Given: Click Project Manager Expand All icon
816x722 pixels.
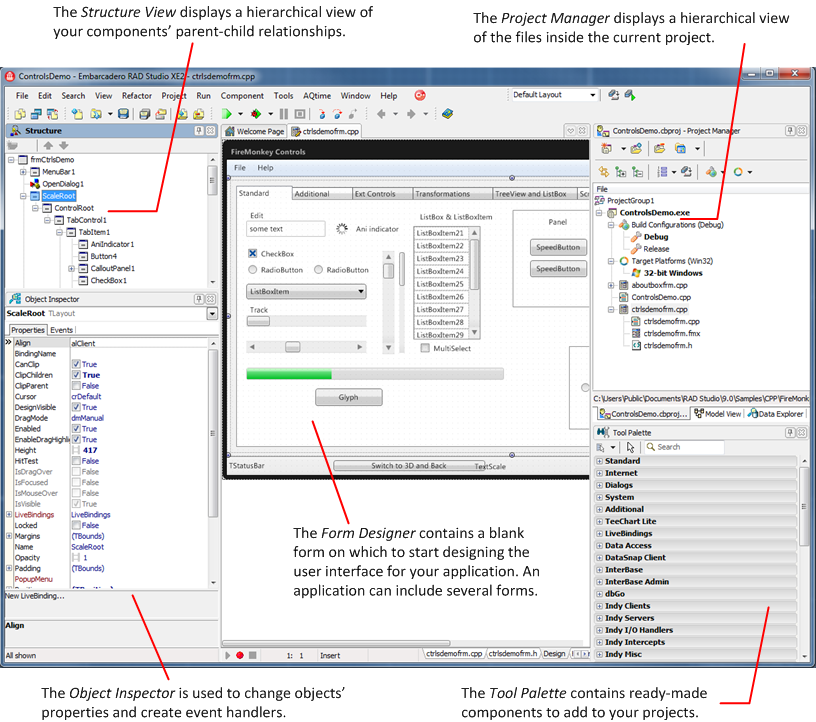Looking at the screenshot, I should [x=621, y=172].
